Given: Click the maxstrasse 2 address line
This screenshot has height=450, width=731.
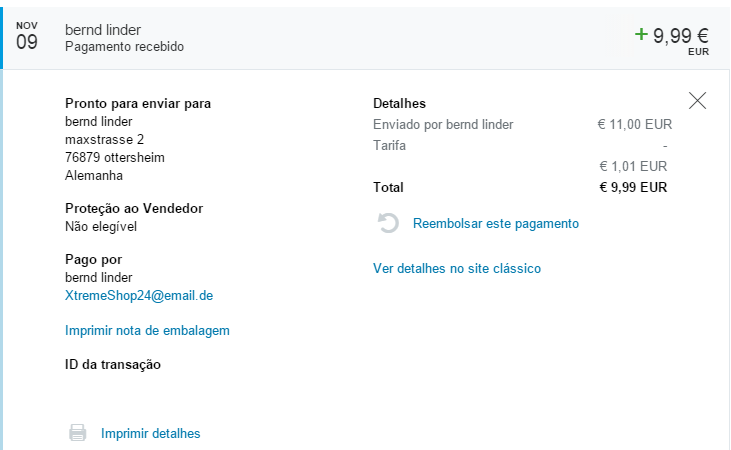Looking at the screenshot, I should 104,139.
